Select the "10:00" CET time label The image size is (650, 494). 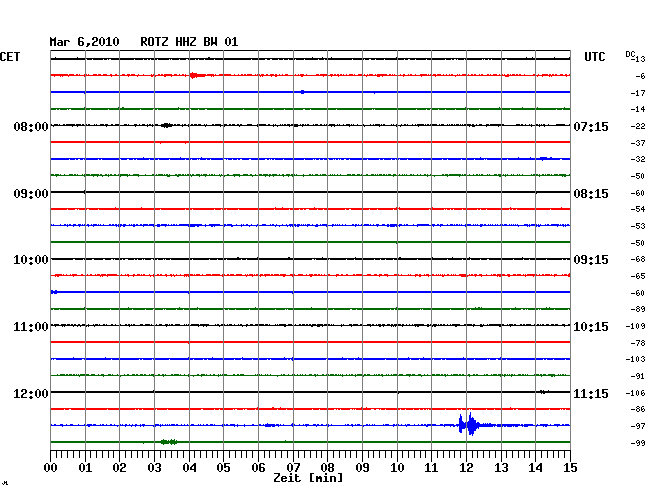[31, 260]
